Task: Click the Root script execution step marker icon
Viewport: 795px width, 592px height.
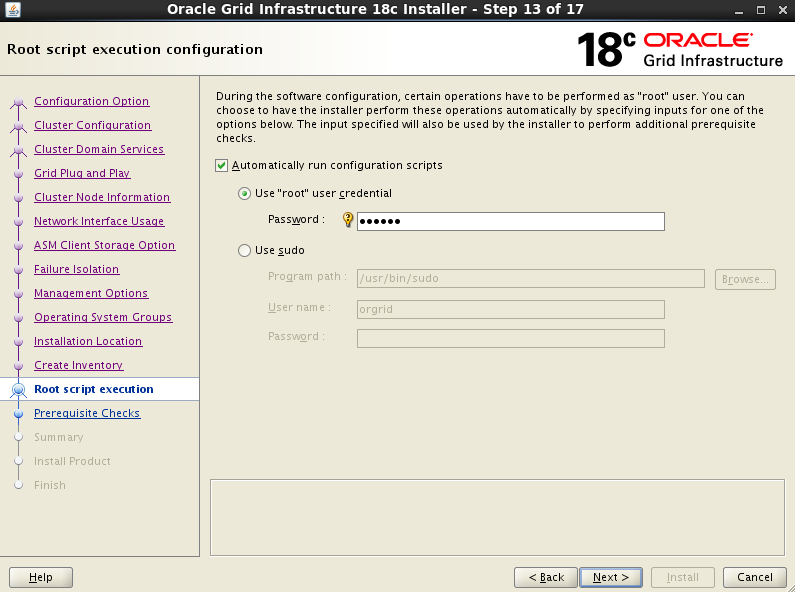Action: (x=19, y=389)
